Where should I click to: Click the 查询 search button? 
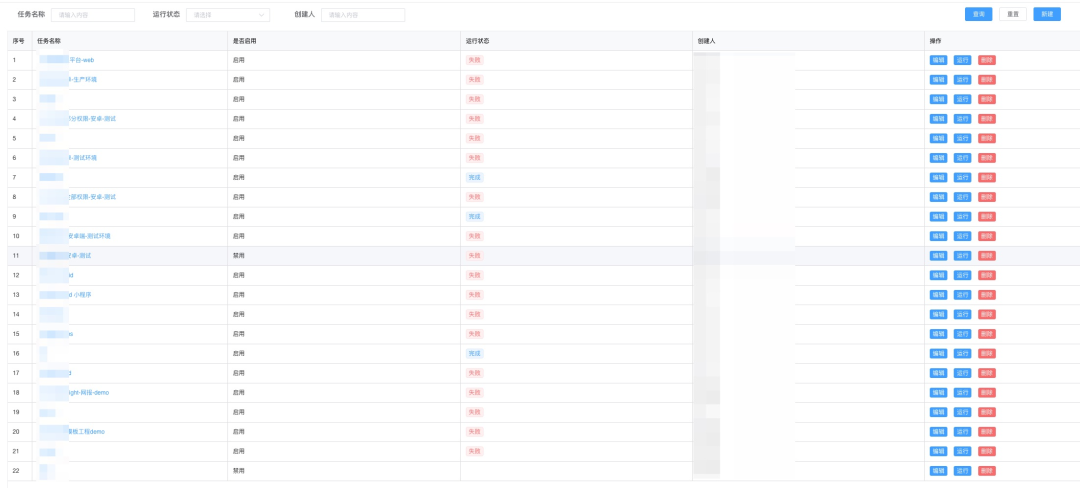[978, 14]
